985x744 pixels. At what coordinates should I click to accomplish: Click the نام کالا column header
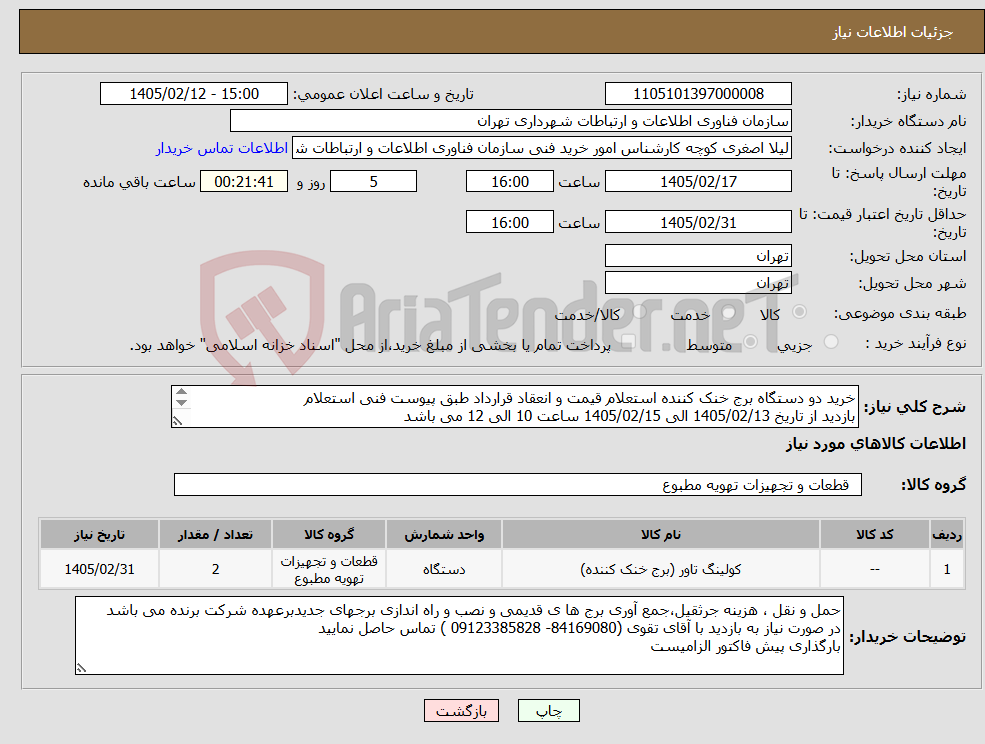pyautogui.click(x=660, y=535)
